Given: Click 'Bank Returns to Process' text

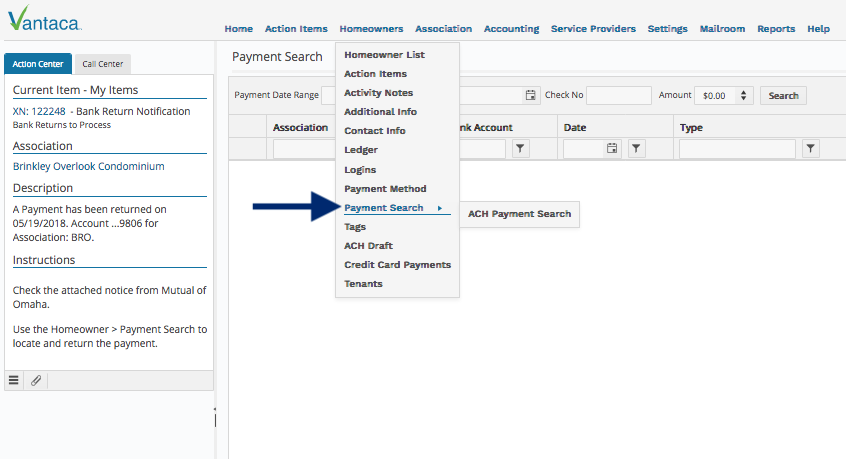Looking at the screenshot, I should coord(62,125).
